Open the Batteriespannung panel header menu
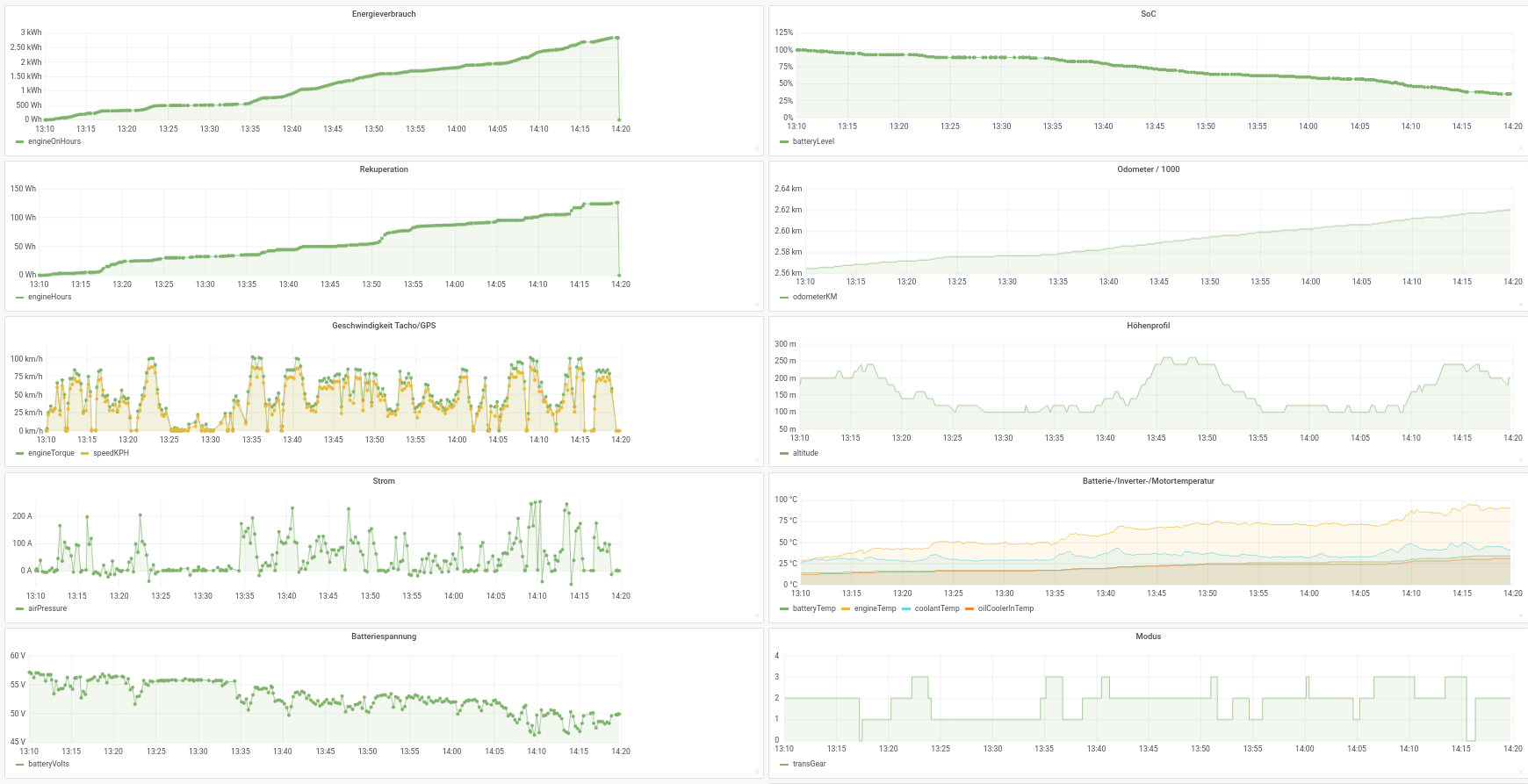Screen dimensions: 1528x784 384,637
